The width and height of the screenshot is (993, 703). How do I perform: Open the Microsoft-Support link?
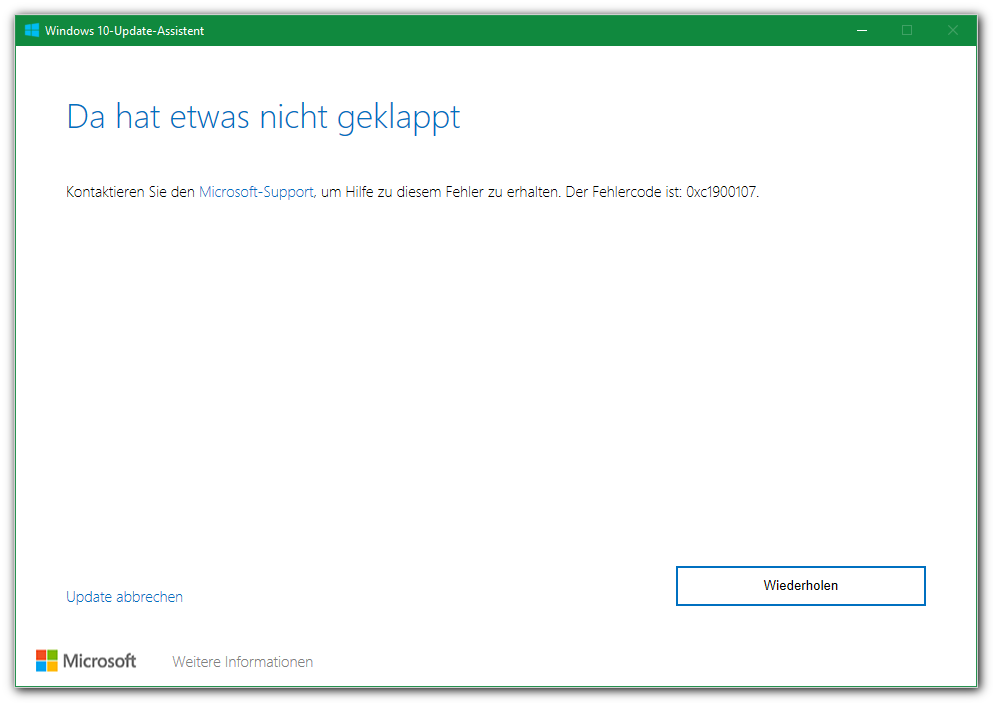point(256,192)
